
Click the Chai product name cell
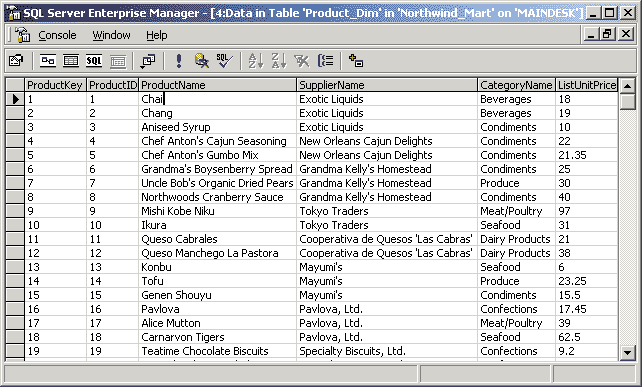tap(217, 99)
